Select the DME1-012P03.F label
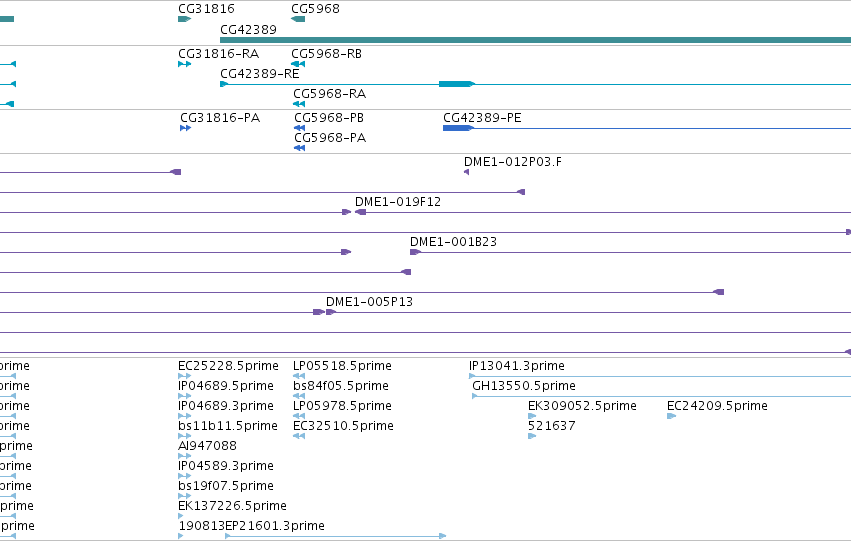Viewport: 851px width, 541px height. (513, 162)
